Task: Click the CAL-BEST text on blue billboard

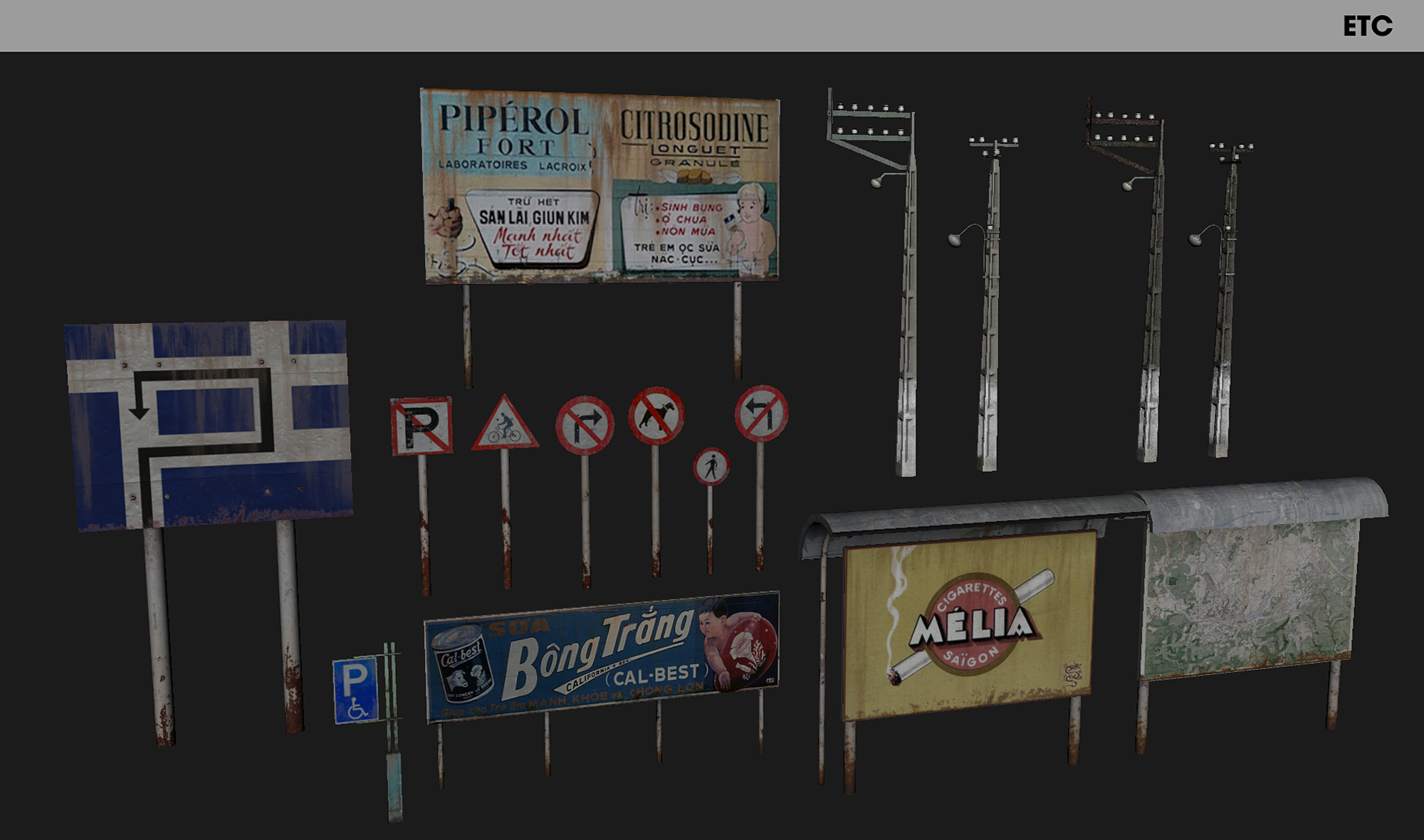Action: click(x=656, y=674)
